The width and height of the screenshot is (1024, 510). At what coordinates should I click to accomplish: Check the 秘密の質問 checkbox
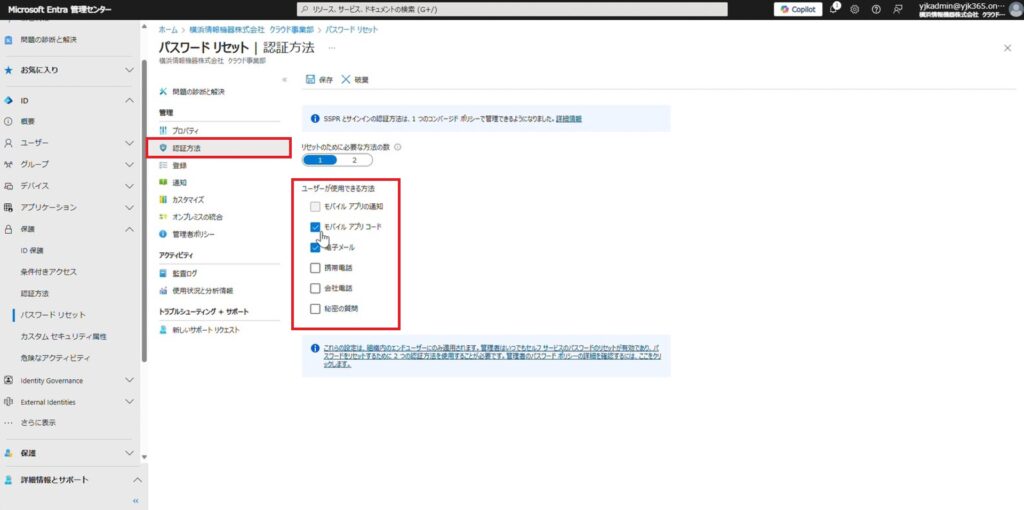tap(315, 308)
